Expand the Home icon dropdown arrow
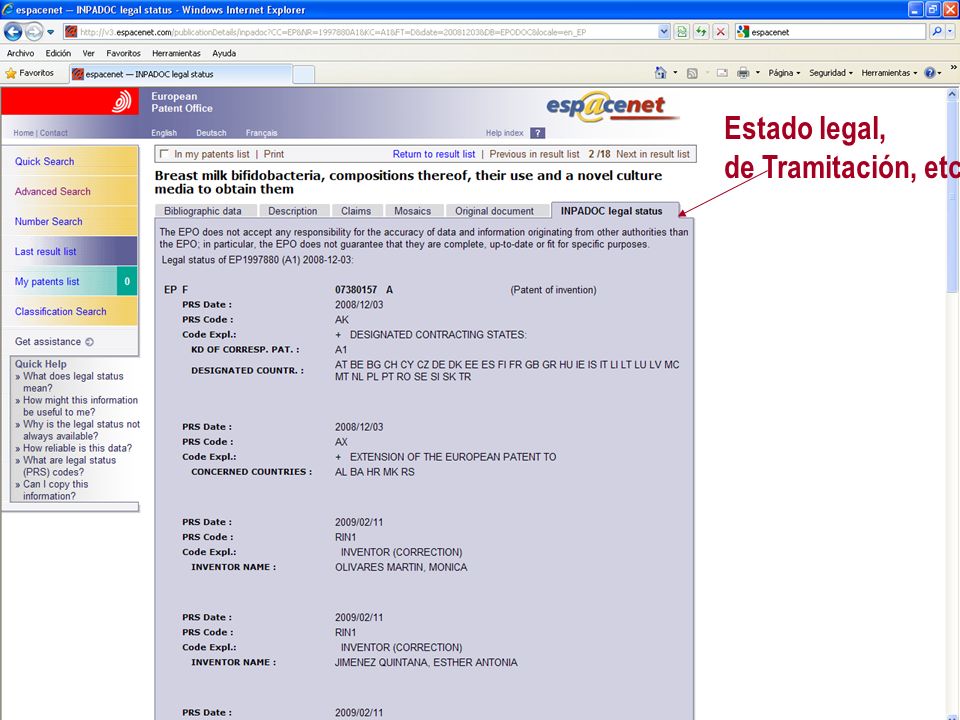960x720 pixels. 675,73
